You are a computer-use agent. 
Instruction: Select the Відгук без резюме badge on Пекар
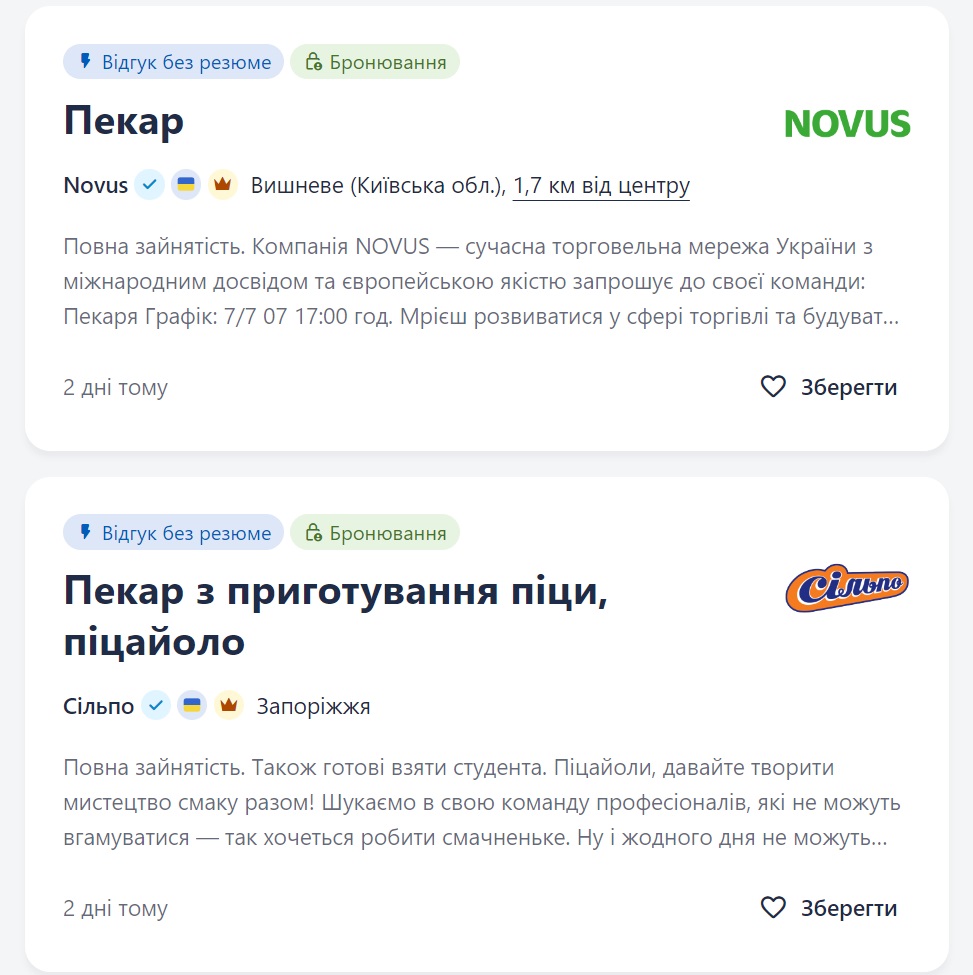(173, 61)
